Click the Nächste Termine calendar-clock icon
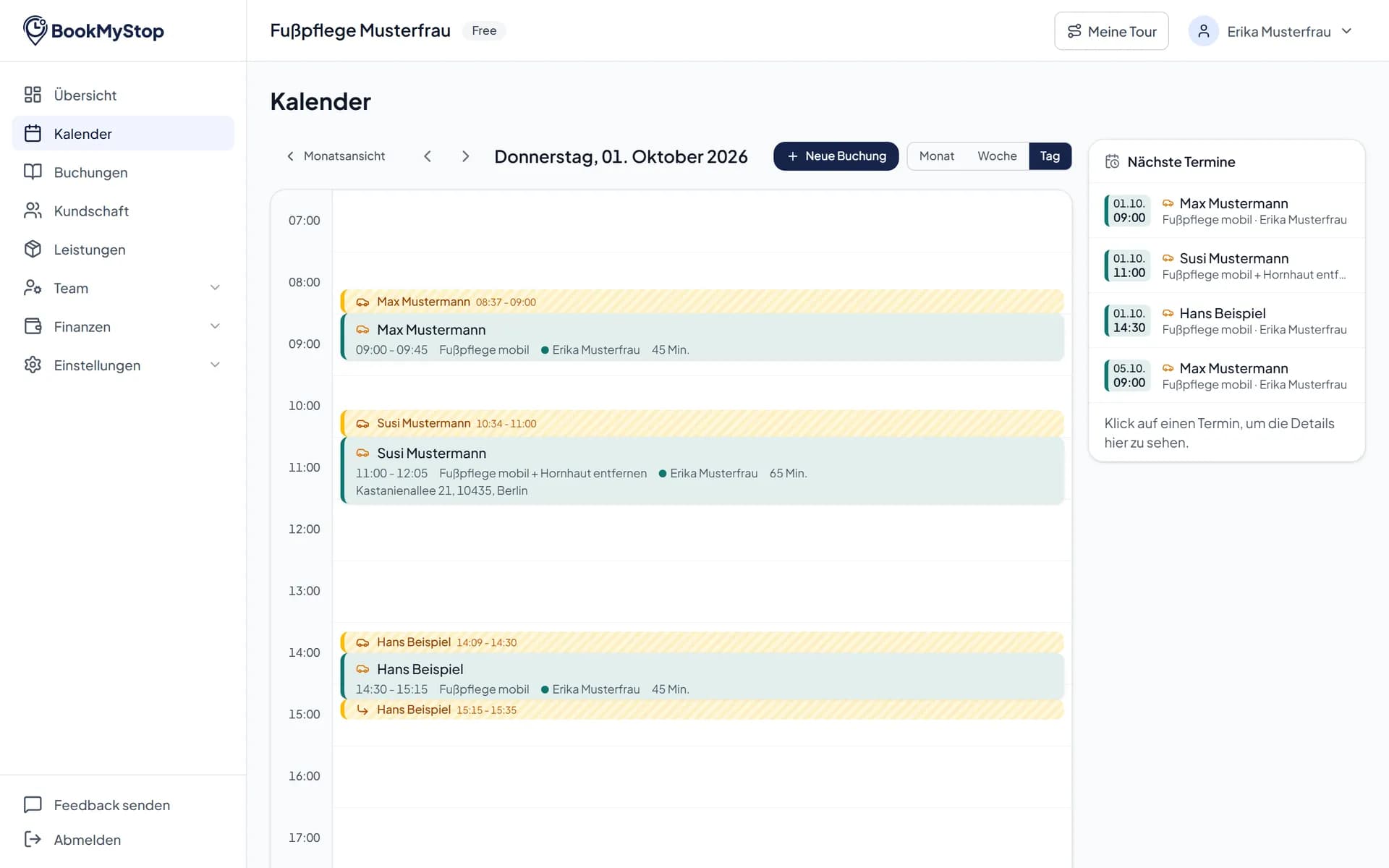Image resolution: width=1389 pixels, height=868 pixels. coord(1113,162)
